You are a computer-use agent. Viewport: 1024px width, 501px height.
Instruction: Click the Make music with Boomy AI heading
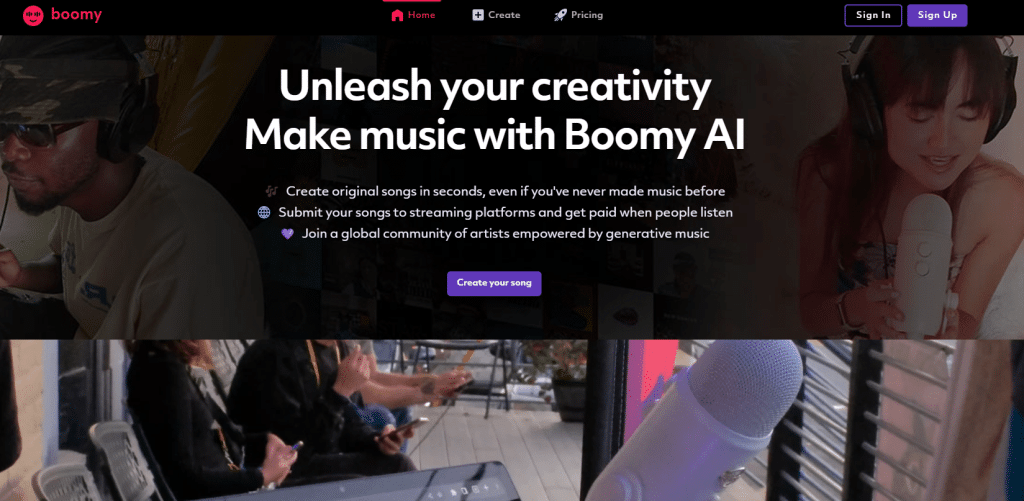(x=494, y=136)
